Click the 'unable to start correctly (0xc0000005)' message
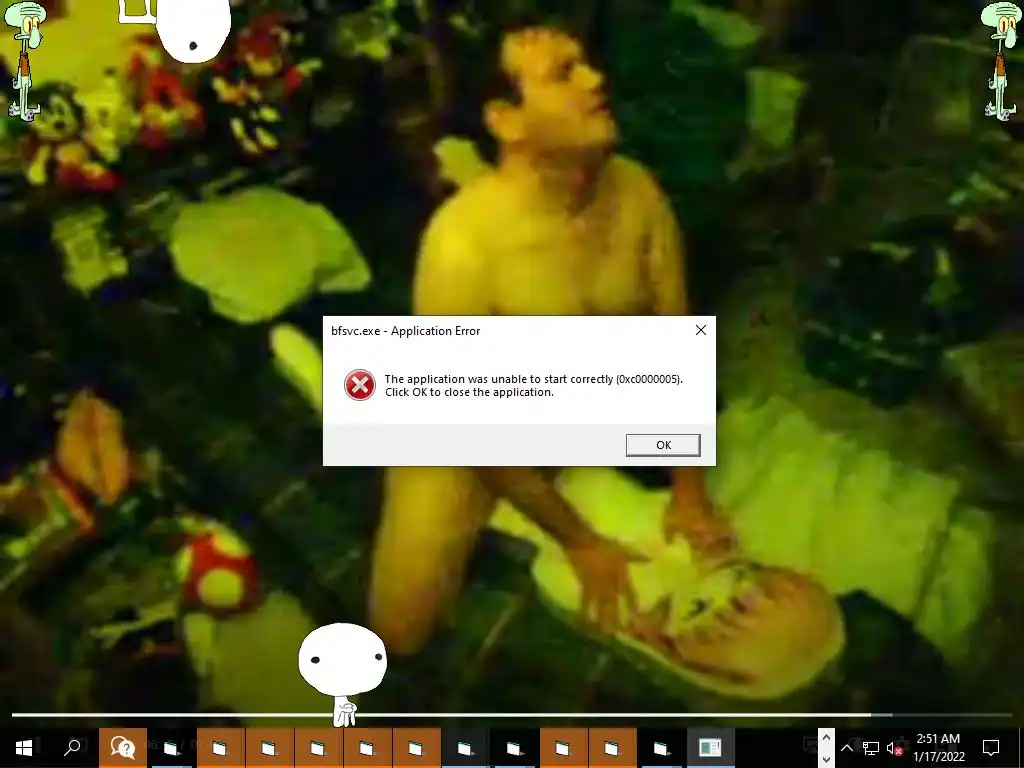1024x768 pixels. (534, 379)
